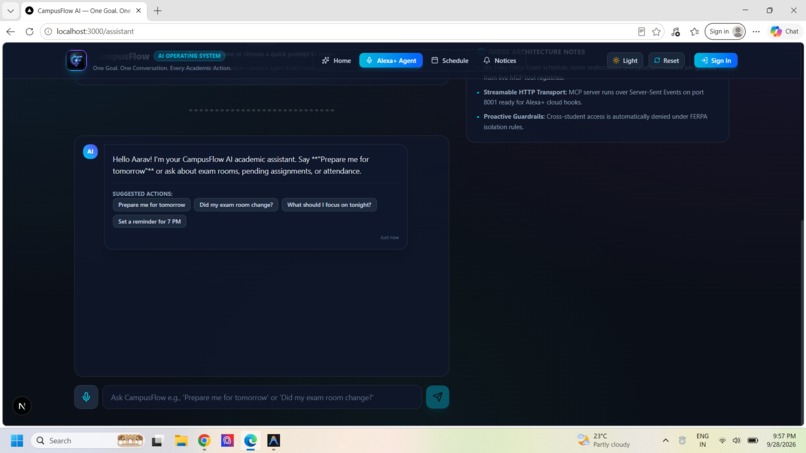
Task: Open browser extensions icon
Action: coord(675,31)
